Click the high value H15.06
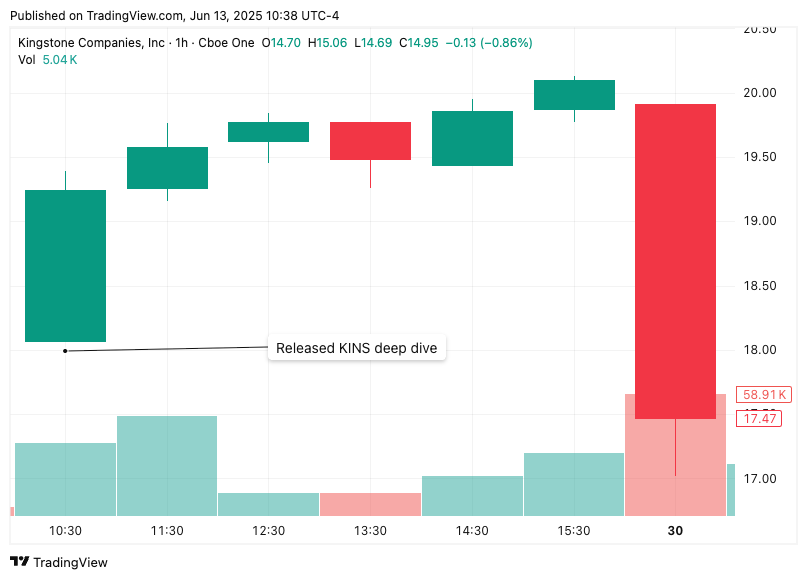807x579 pixels. coord(327,43)
